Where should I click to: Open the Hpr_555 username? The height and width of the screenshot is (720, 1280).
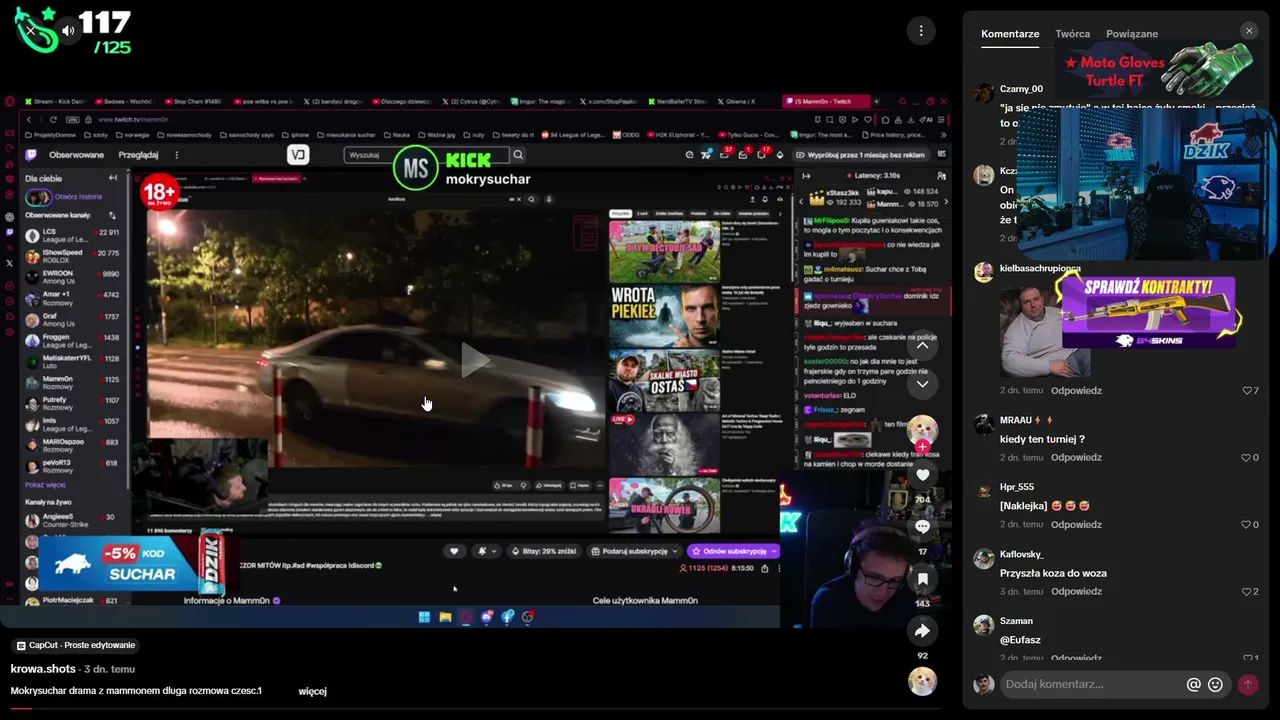[1017, 487]
